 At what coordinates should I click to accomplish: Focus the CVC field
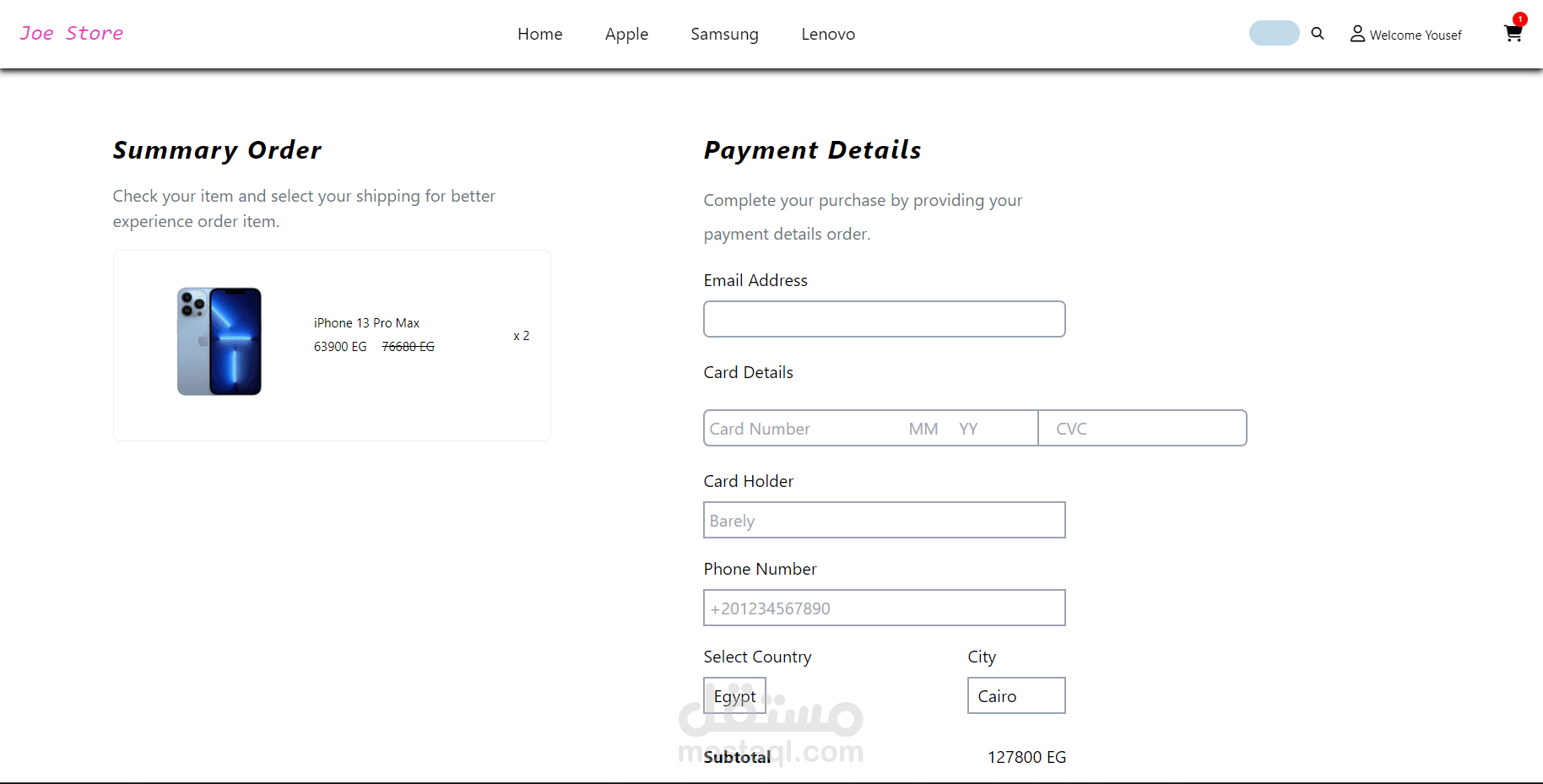click(x=1143, y=428)
